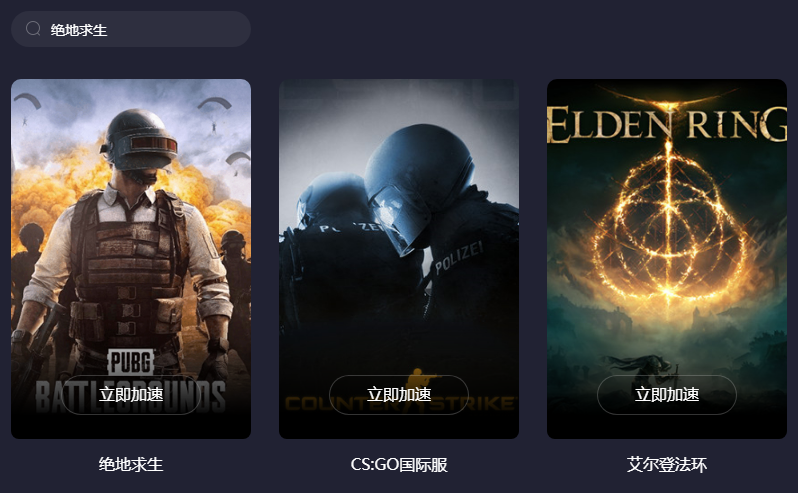Screen dimensions: 798x493
Task: Click 立即加速 on the 绝地求生 card
Action: tap(131, 394)
